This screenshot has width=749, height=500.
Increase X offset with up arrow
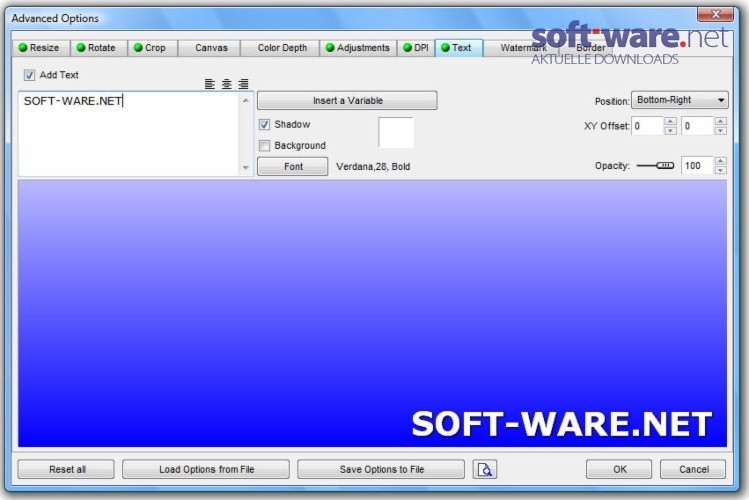point(670,121)
